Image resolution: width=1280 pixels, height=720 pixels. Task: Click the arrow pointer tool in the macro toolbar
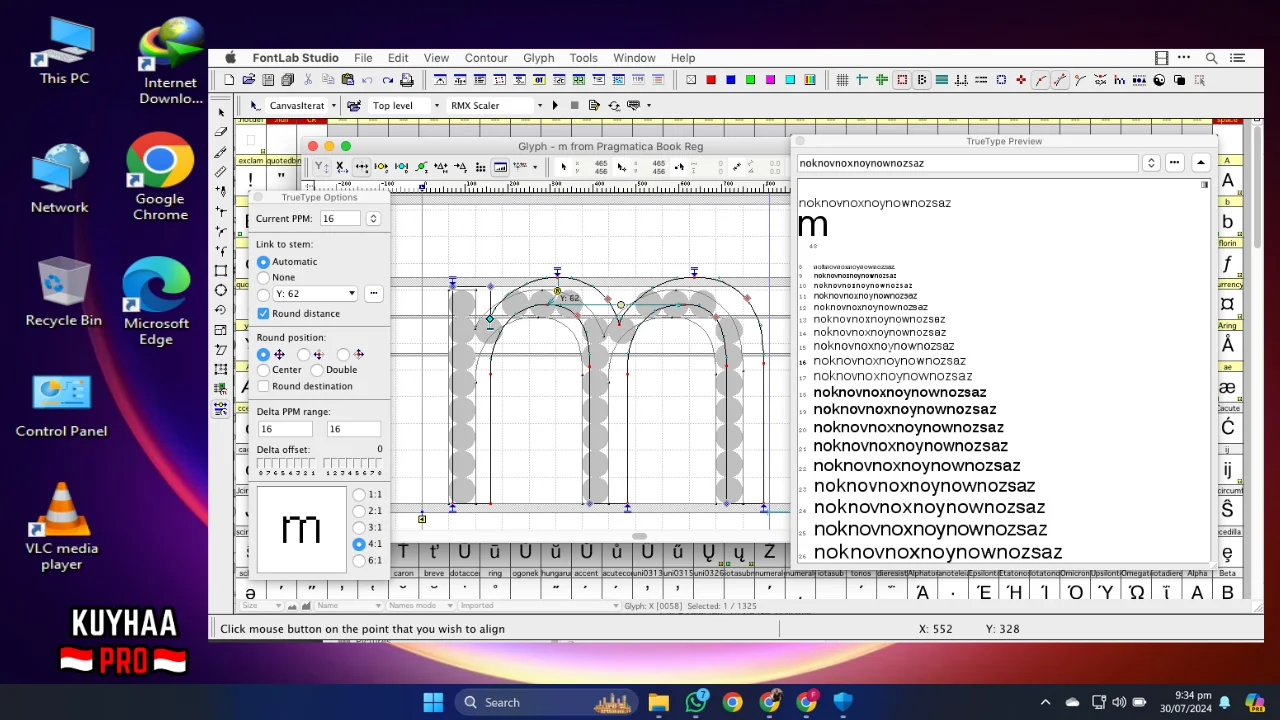tap(255, 105)
